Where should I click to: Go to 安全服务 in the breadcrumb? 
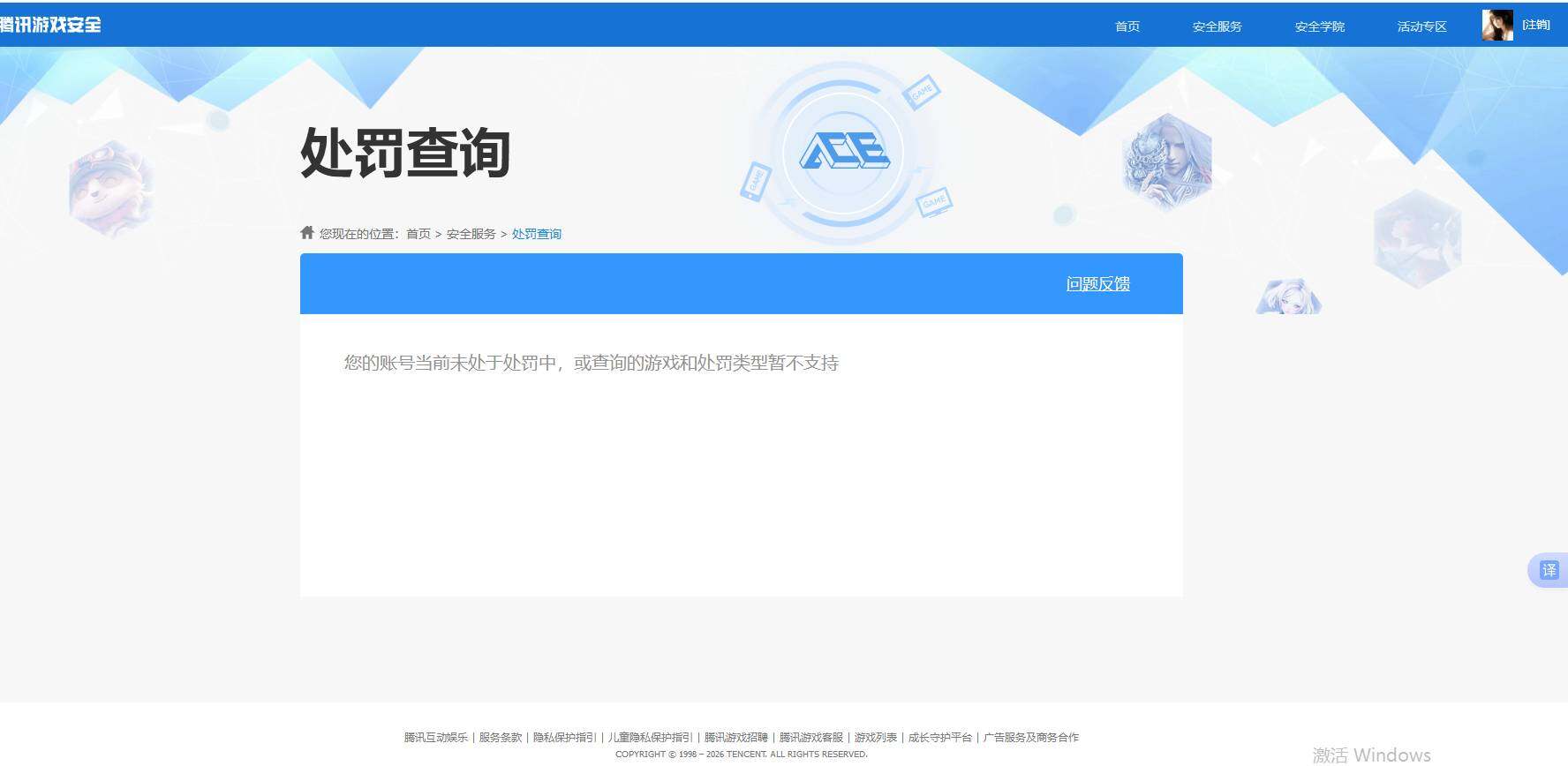(x=471, y=234)
